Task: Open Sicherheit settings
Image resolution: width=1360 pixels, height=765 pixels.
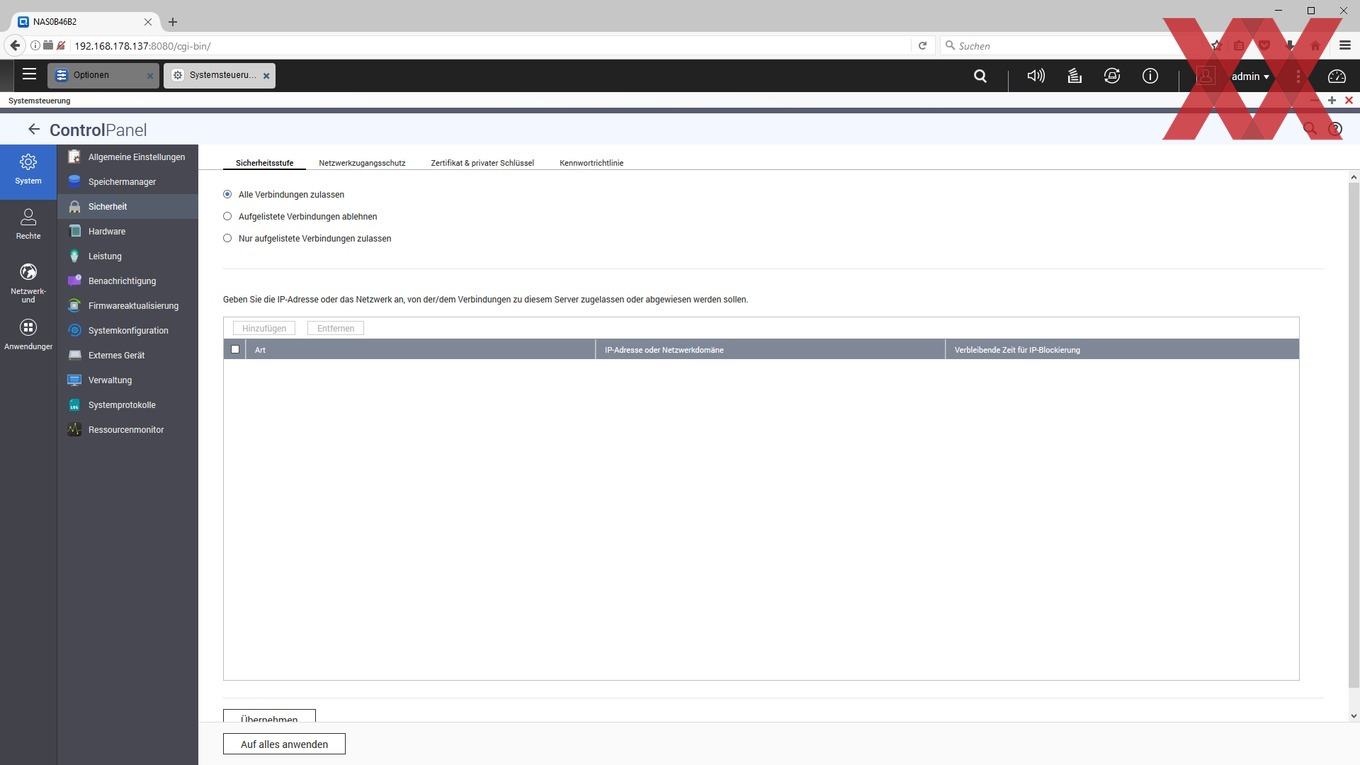Action: [128, 207]
